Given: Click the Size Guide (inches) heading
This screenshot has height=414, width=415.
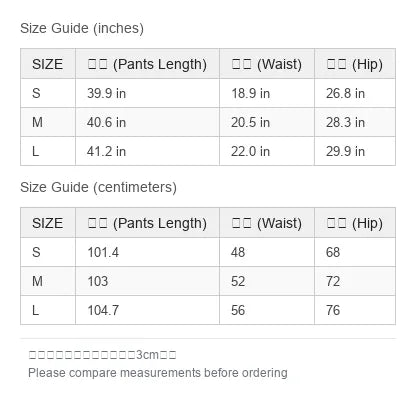Looking at the screenshot, I should coord(82,28).
